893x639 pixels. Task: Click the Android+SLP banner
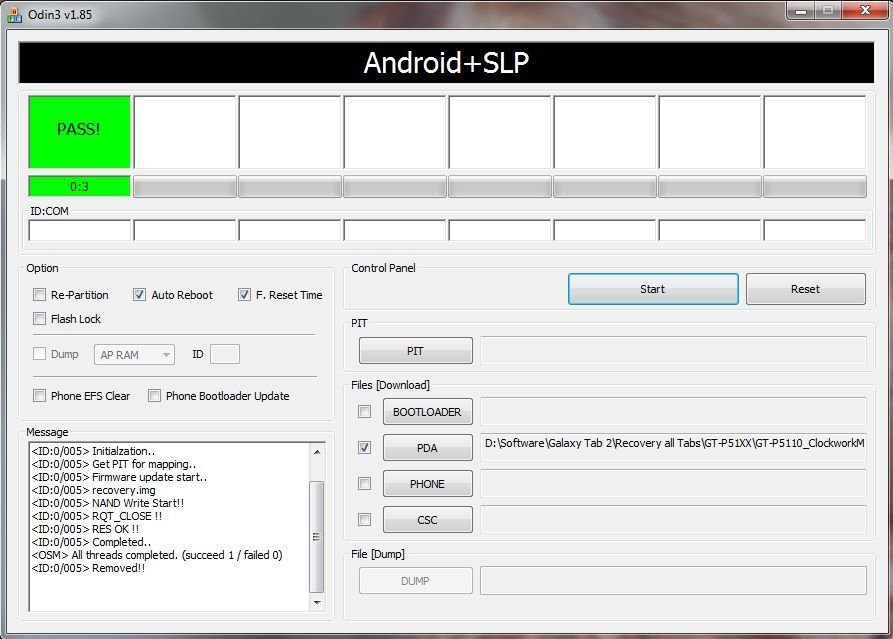pos(446,63)
